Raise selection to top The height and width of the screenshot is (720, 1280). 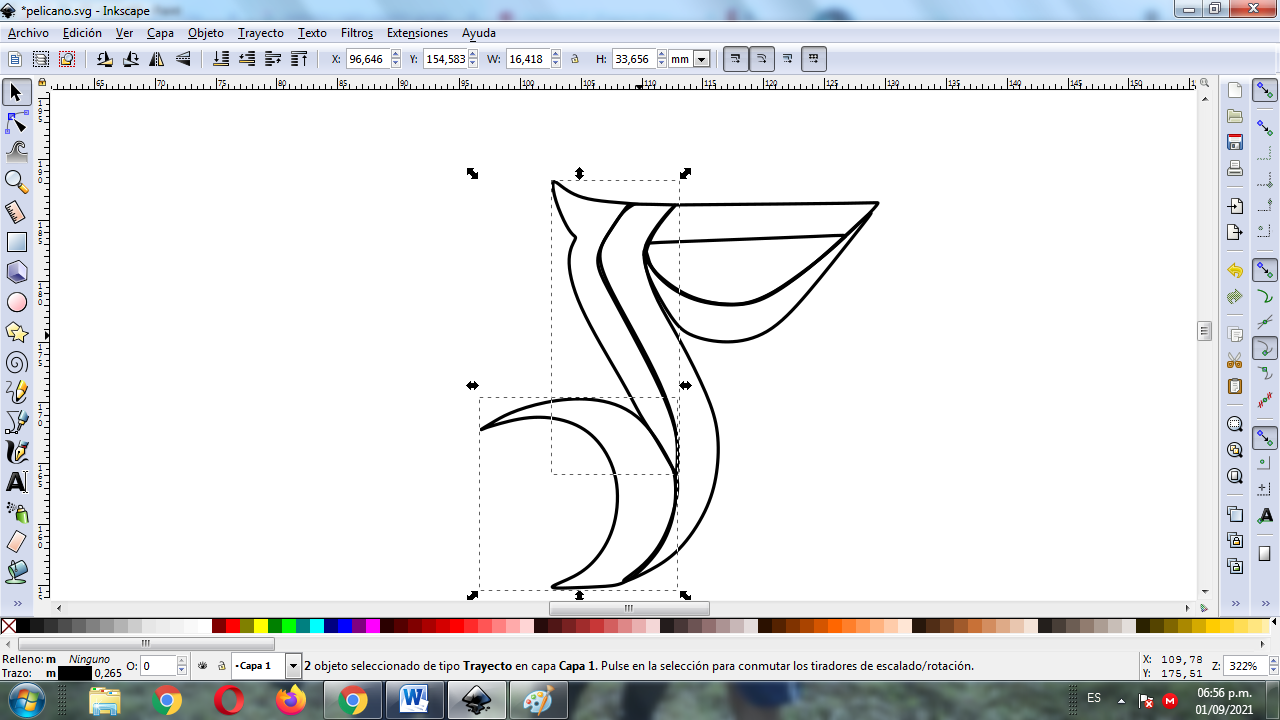[299, 59]
